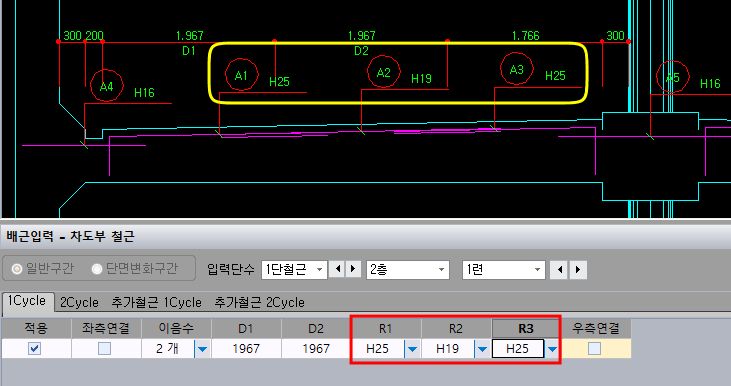
Task: Switch to the 1Cycle tab
Action: click(x=27, y=302)
